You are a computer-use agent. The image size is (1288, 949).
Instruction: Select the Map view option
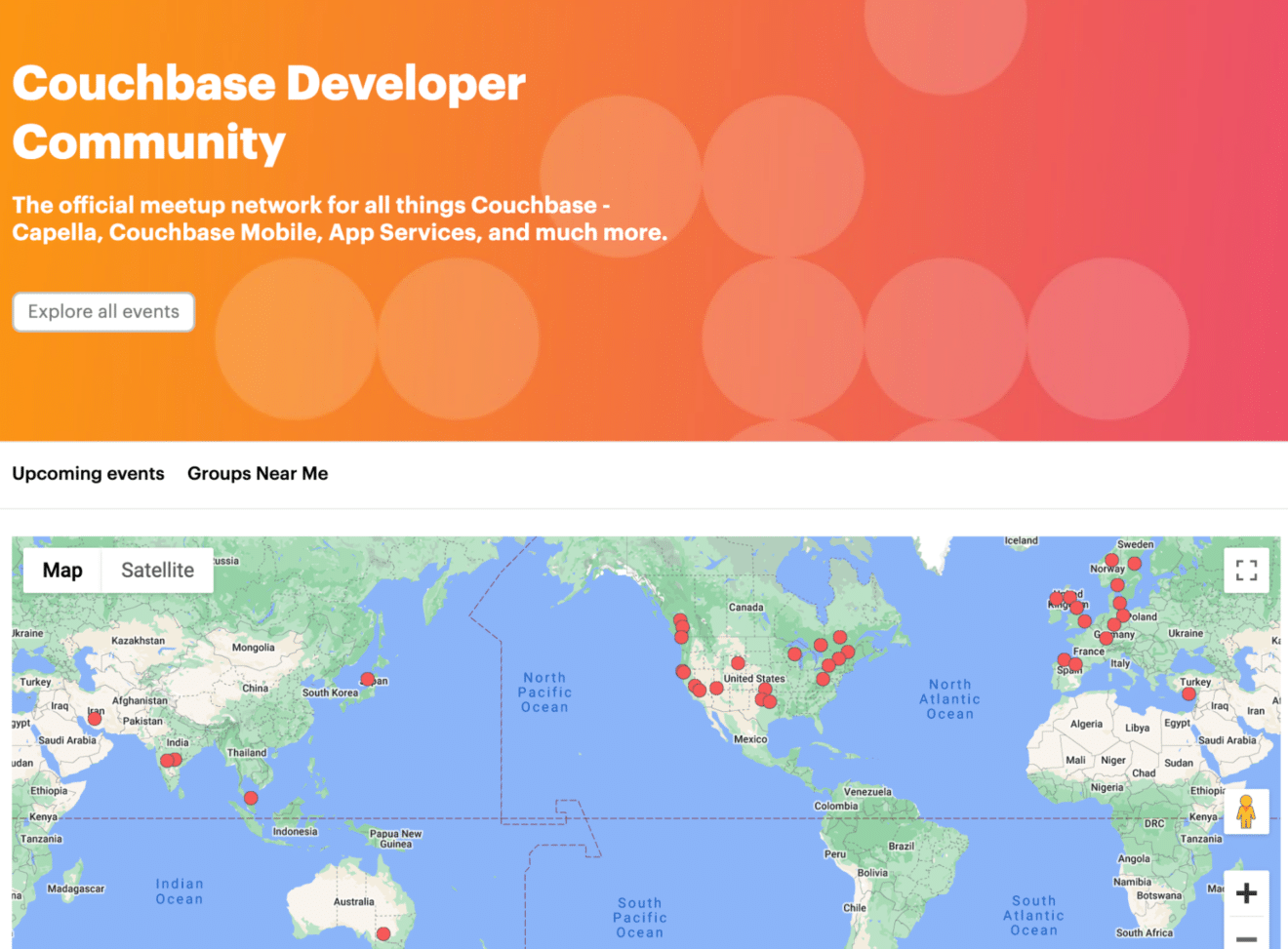(62, 570)
